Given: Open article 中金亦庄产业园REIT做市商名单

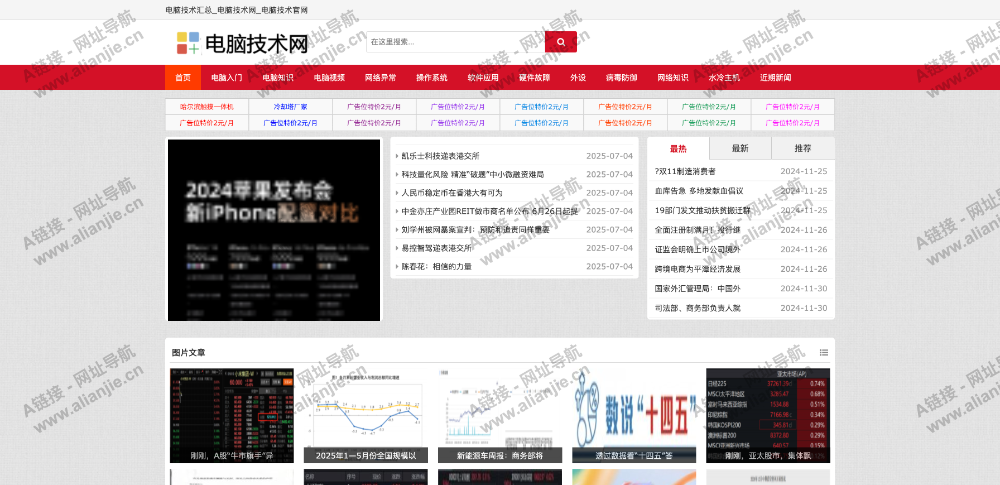Looking at the screenshot, I should click(490, 211).
